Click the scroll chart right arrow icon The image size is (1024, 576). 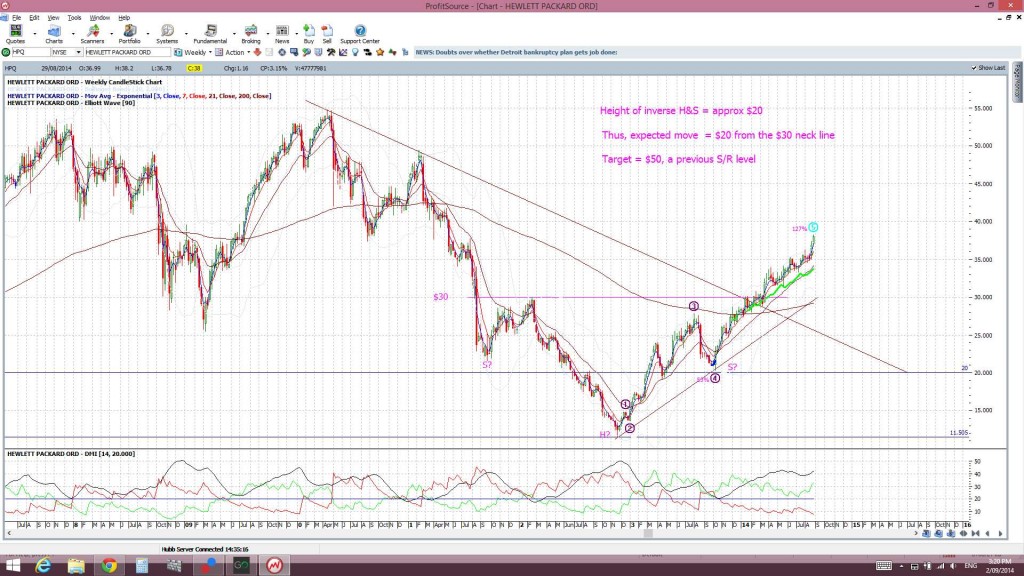point(1000,534)
